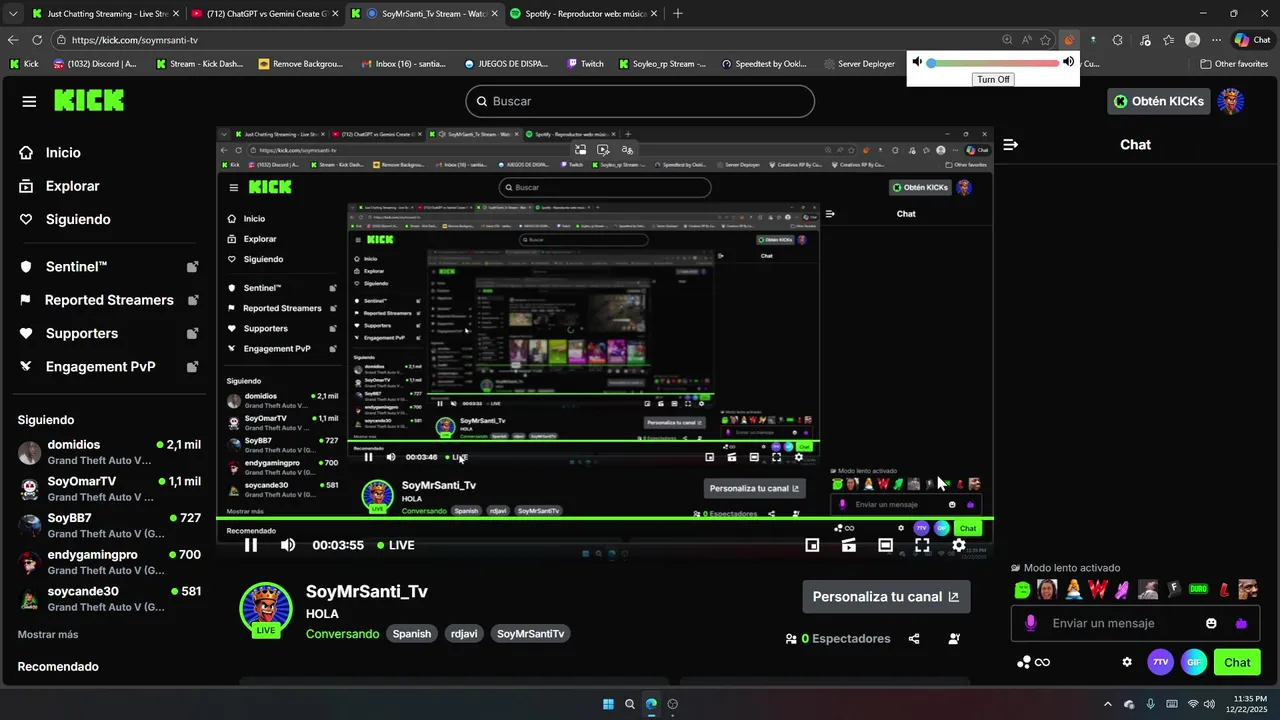Toggle theater mode in player
This screenshot has width=1280, height=720.
point(885,545)
